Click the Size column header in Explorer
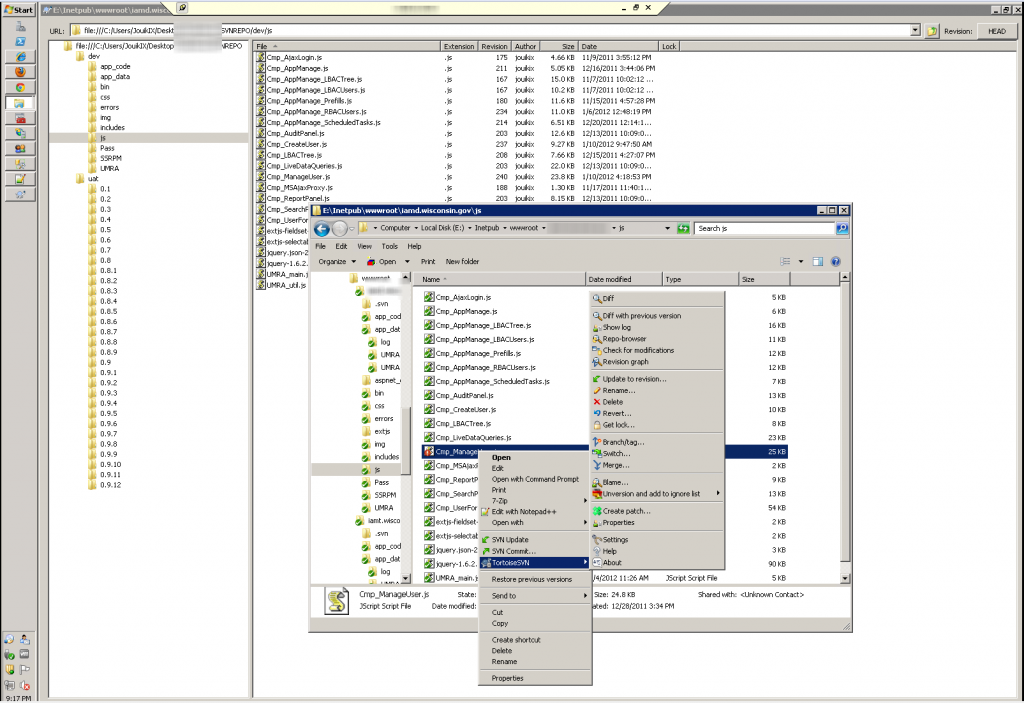 click(765, 279)
